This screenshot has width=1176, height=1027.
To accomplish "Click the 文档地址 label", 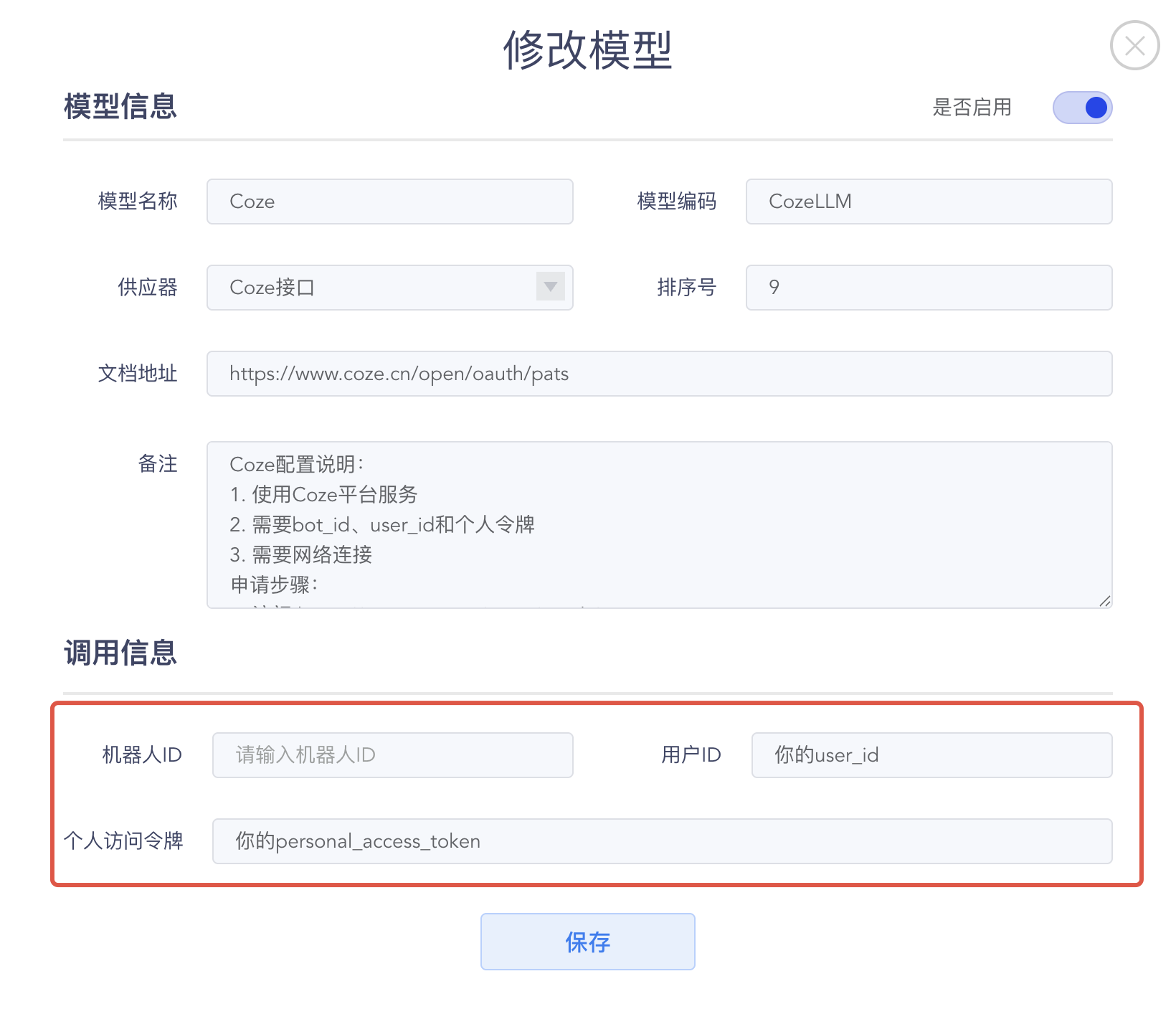I will tap(138, 374).
